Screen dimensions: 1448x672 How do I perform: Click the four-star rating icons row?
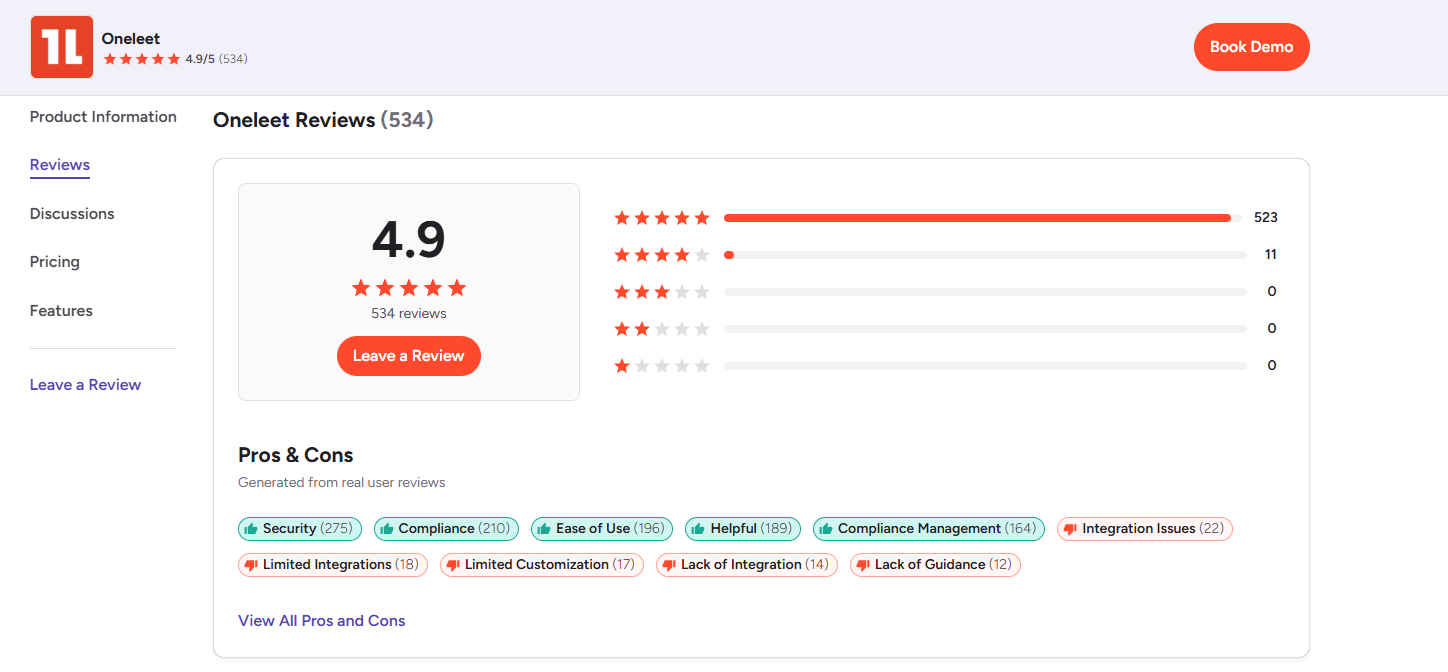pos(662,255)
